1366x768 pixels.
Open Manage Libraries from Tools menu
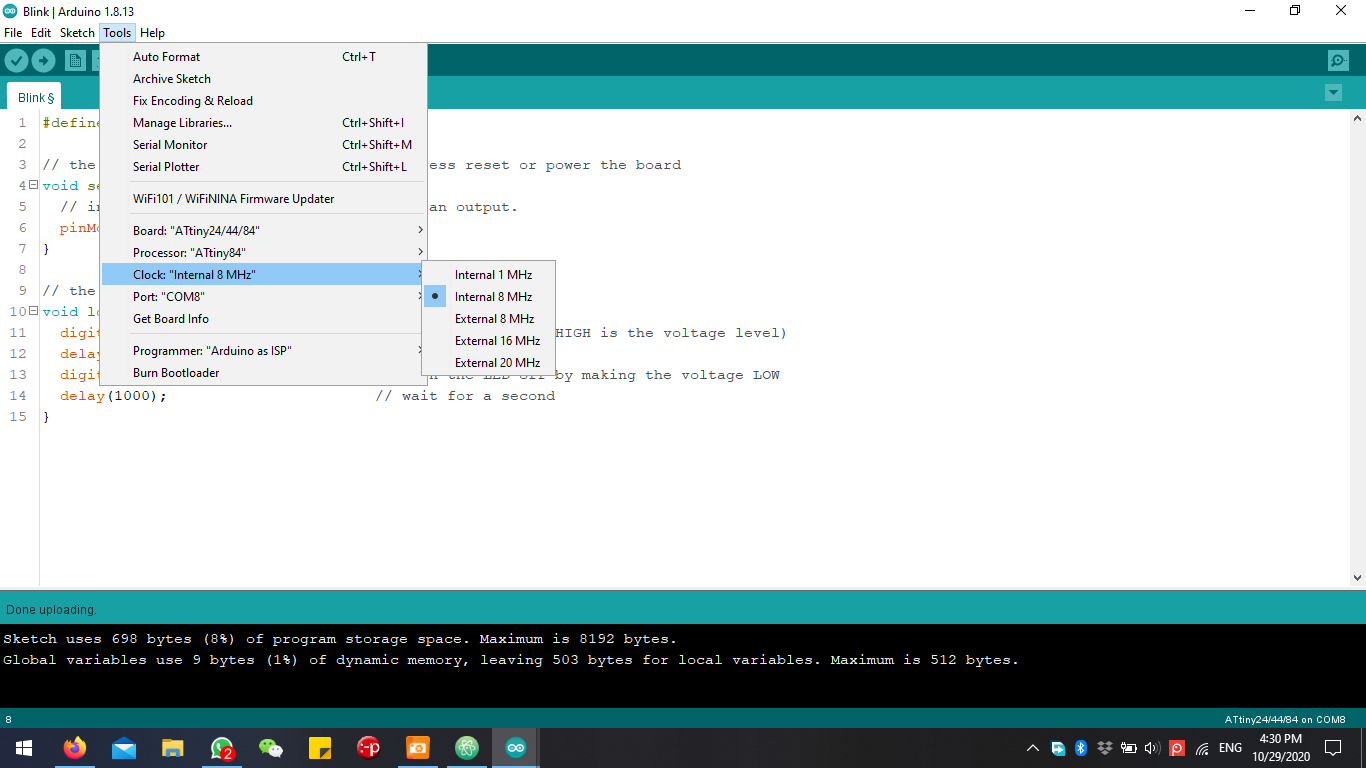tap(264, 123)
